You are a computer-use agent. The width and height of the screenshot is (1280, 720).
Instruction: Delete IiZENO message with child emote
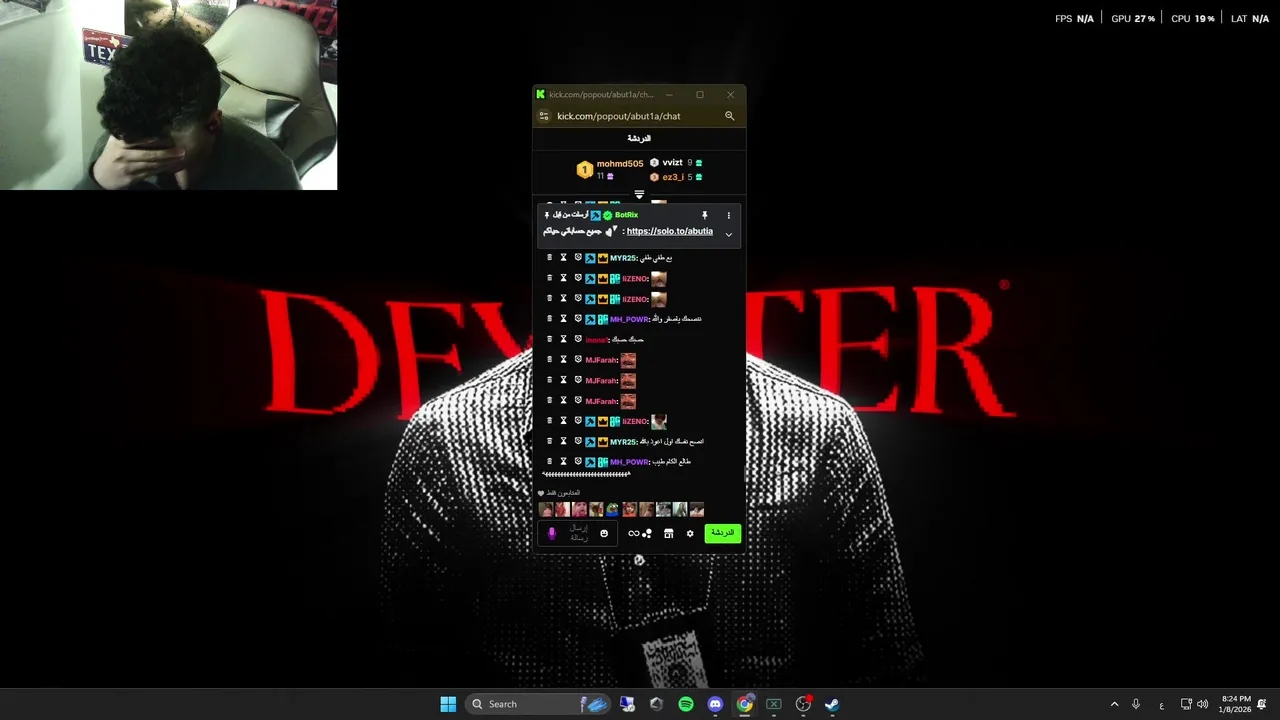click(549, 421)
